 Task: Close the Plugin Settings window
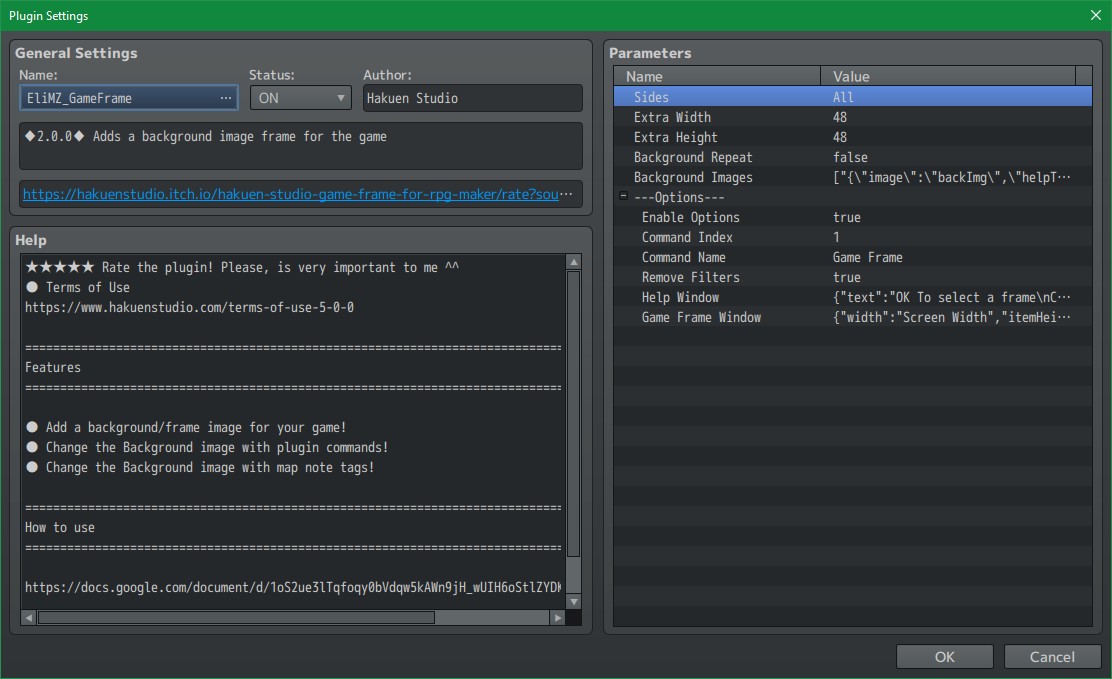(x=1095, y=15)
